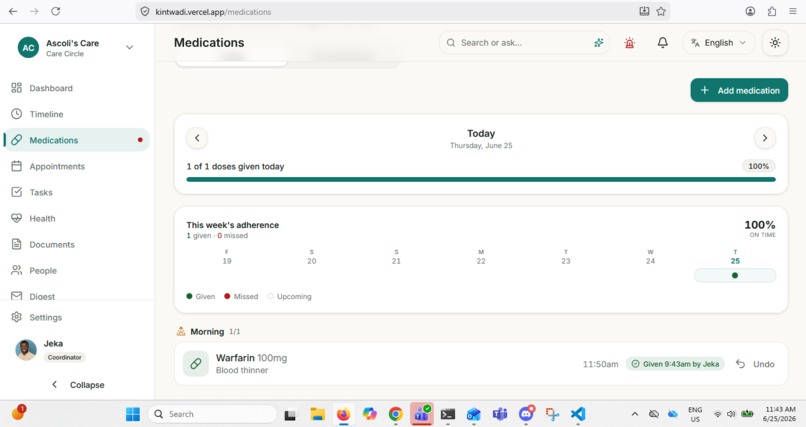Screen dimensions: 806x427
Task: Click the address bar URL
Action: point(213,12)
